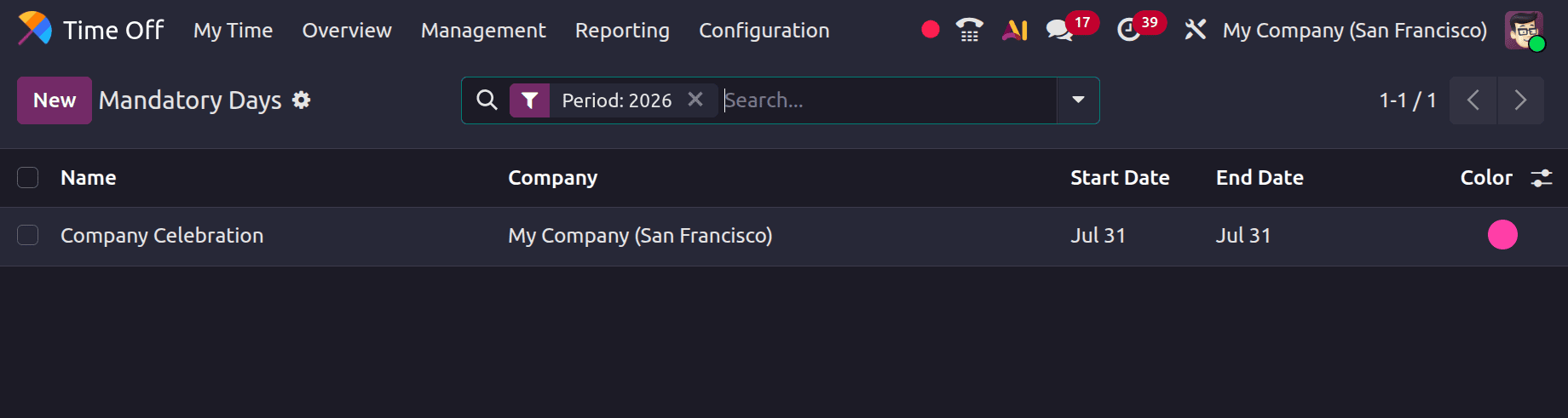Image resolution: width=1568 pixels, height=418 pixels.
Task: Open the debug tools wrench icon
Action: tap(1196, 30)
